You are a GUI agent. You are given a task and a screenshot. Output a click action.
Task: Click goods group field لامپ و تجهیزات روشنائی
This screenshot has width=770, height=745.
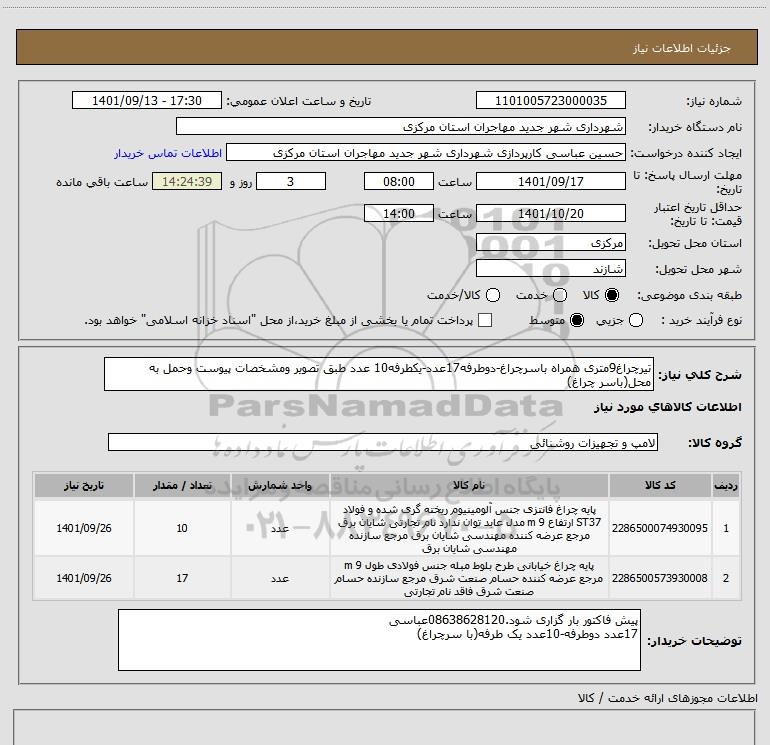click(383, 442)
